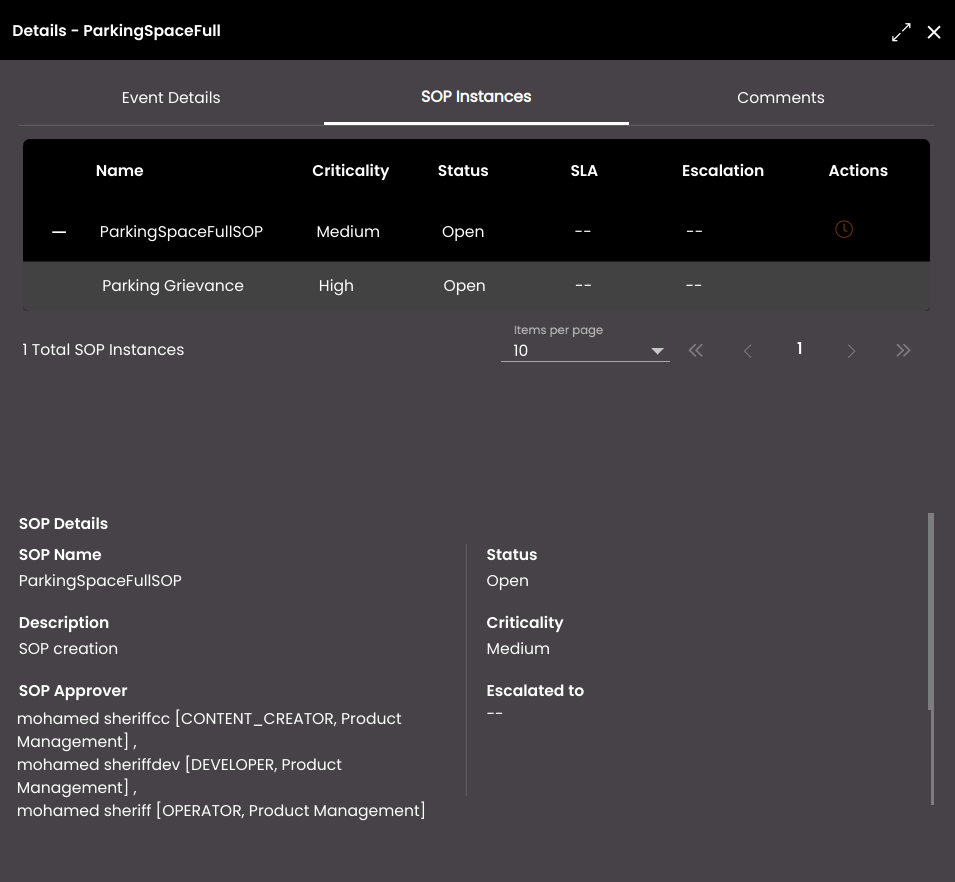Viewport: 955px width, 882px height.
Task: Click the SOP details vertical scrollbar
Action: coord(931,611)
